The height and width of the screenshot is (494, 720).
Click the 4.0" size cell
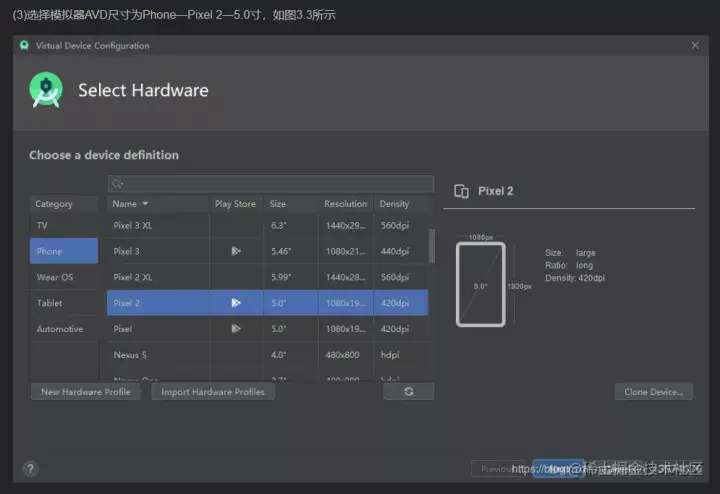tap(279, 355)
